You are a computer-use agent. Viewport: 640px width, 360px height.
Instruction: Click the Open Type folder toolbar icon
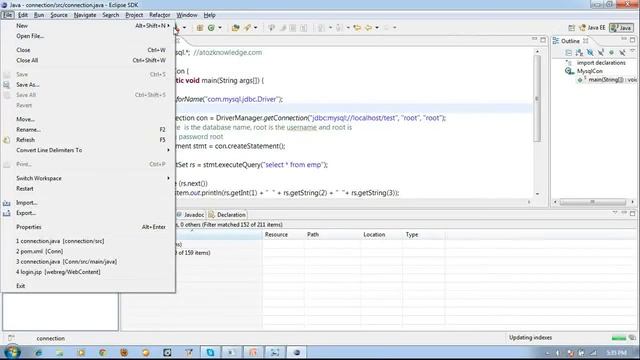coord(236,28)
